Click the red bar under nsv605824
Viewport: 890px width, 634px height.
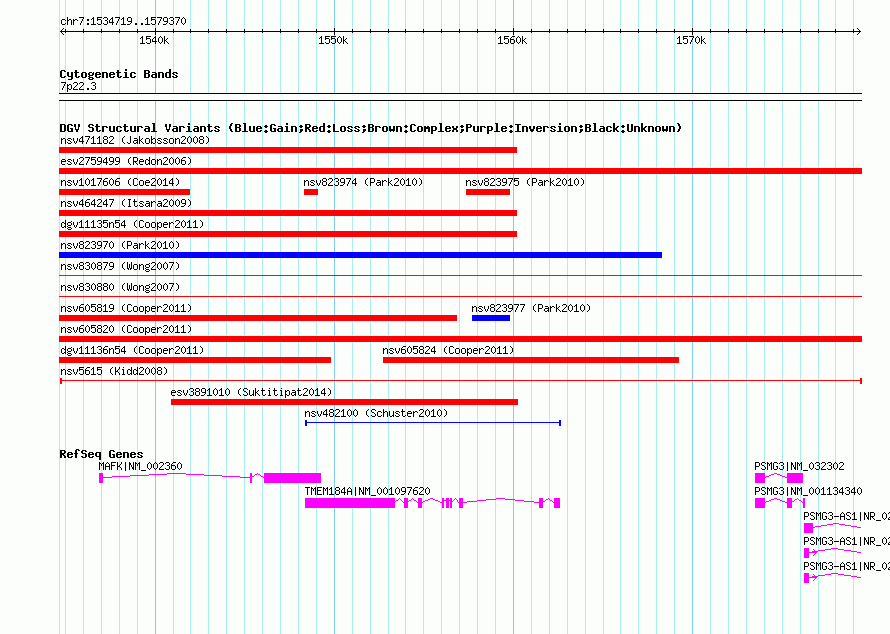coord(531,360)
